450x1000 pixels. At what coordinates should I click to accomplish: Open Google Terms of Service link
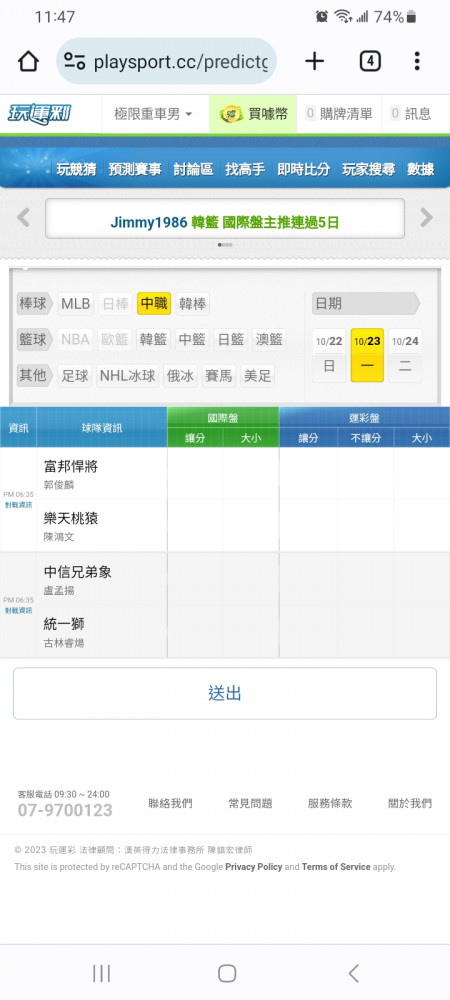coord(336,867)
